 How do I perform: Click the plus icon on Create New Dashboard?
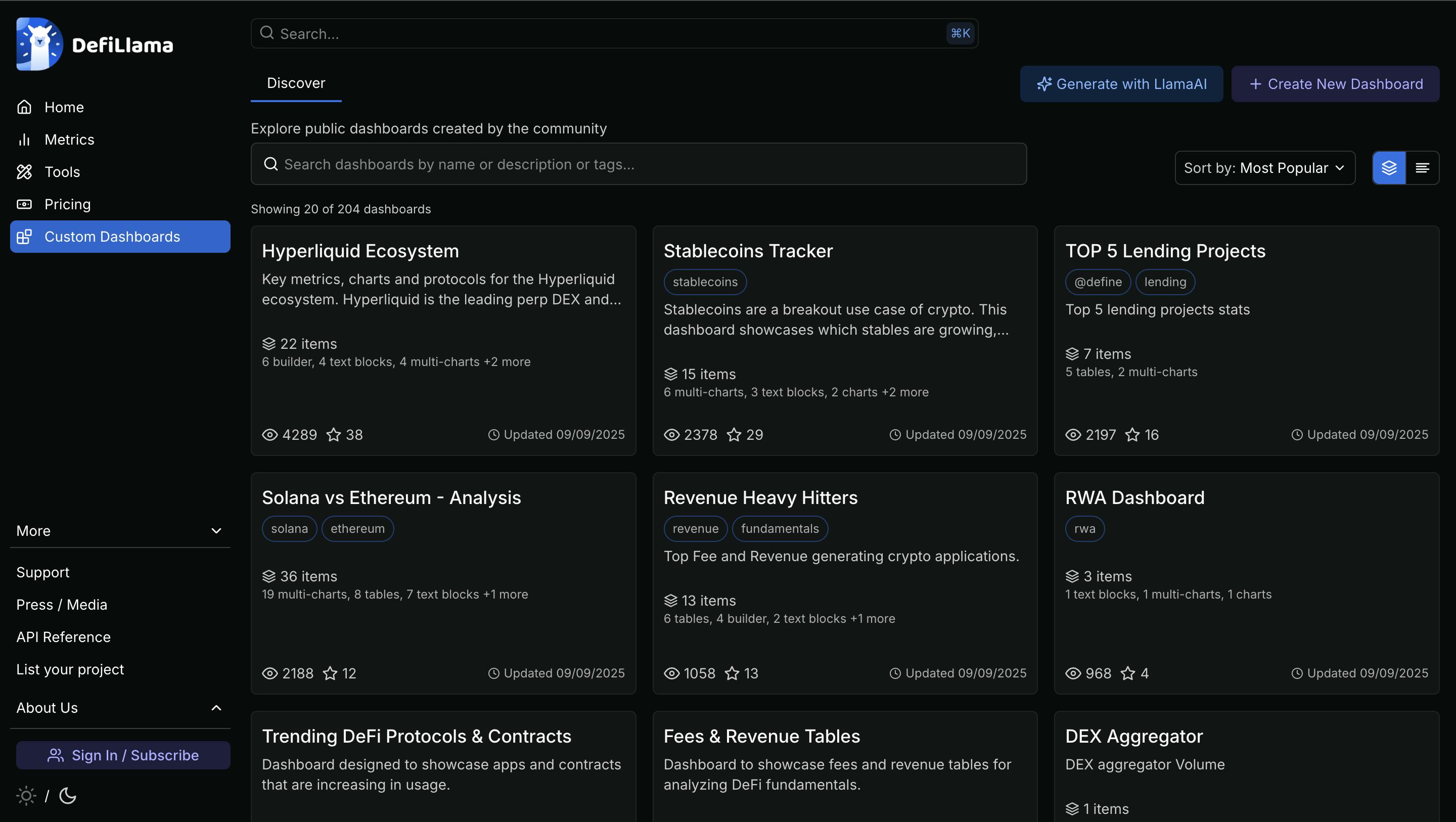(x=1255, y=84)
